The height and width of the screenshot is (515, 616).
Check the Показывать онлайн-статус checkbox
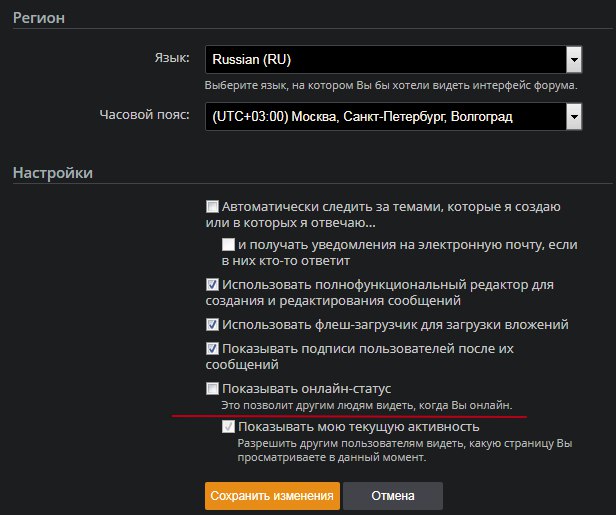tap(212, 388)
